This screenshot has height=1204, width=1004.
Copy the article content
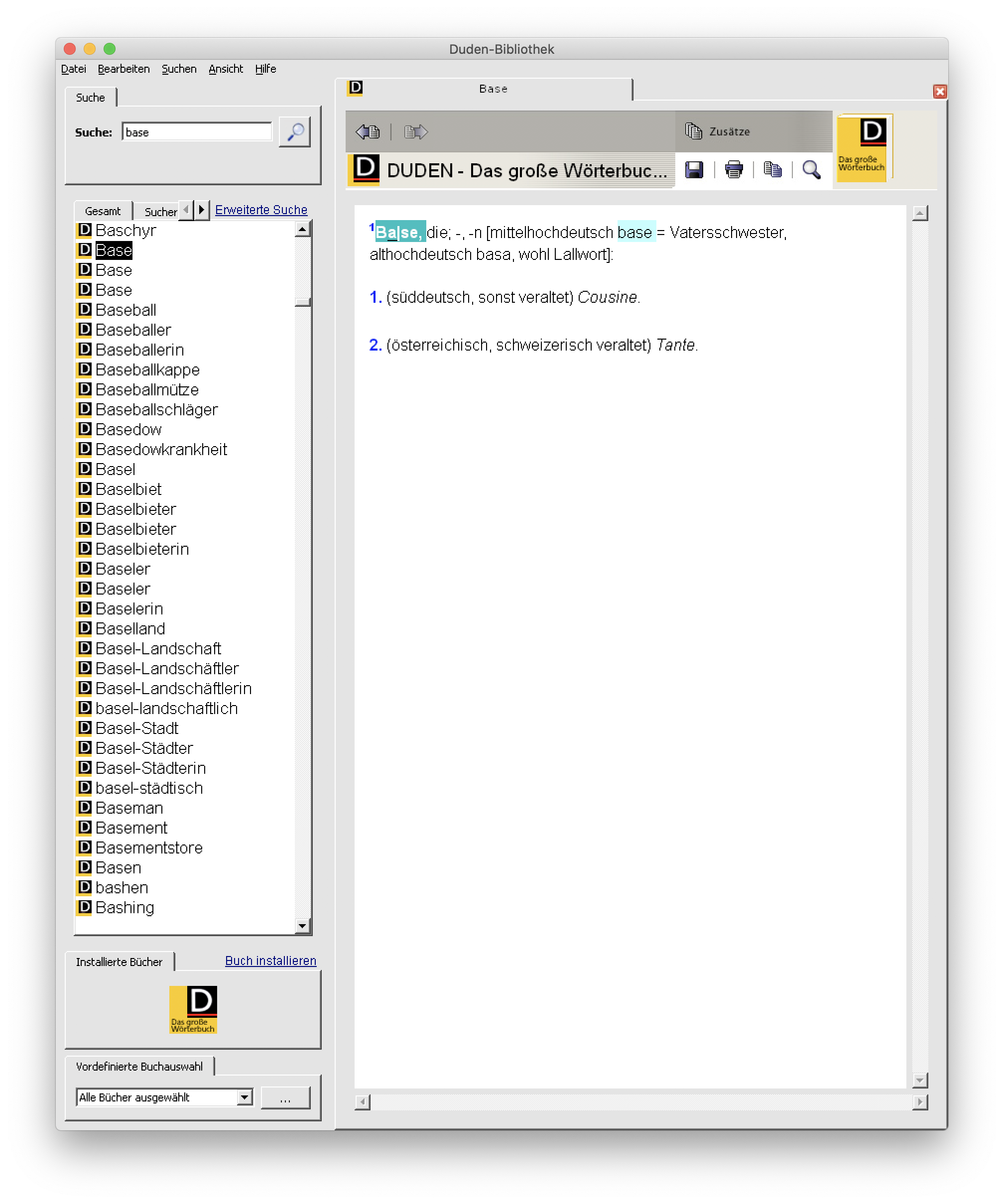772,170
